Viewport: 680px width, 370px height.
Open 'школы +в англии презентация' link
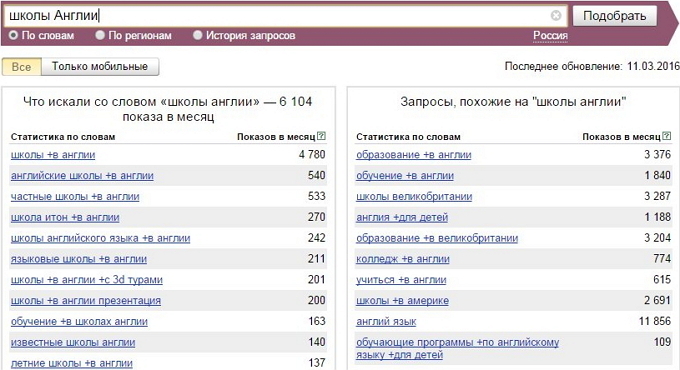click(86, 301)
